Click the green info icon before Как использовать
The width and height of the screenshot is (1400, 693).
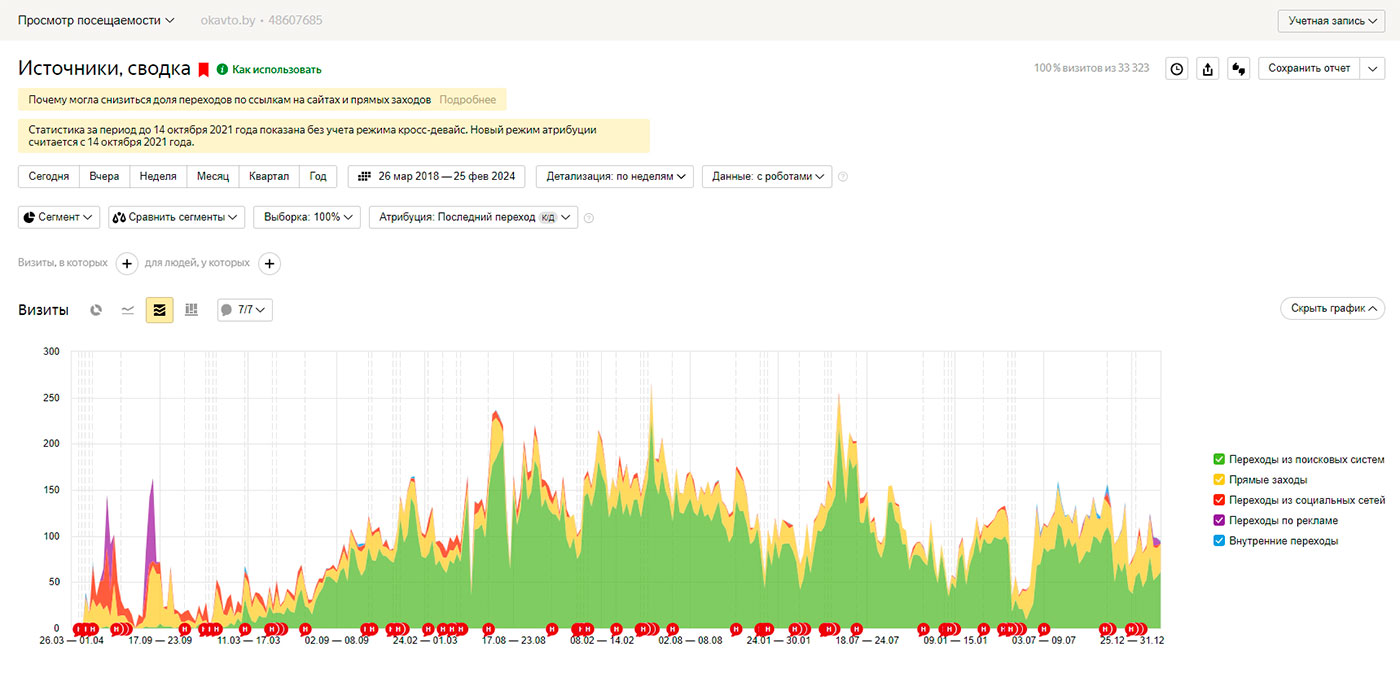click(222, 69)
